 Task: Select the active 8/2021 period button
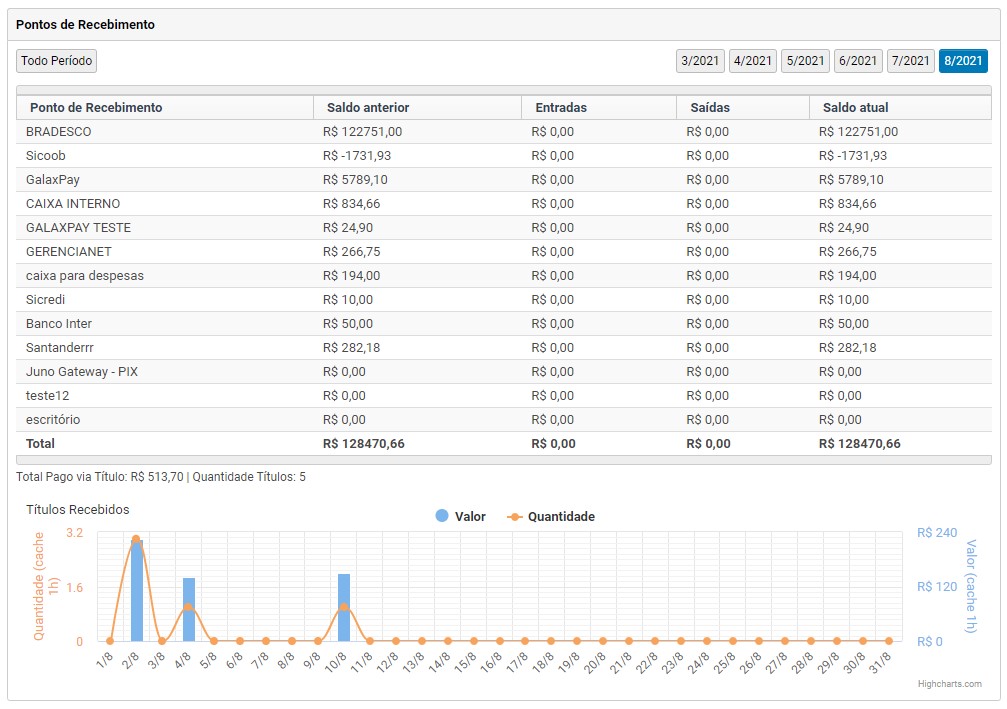[963, 61]
